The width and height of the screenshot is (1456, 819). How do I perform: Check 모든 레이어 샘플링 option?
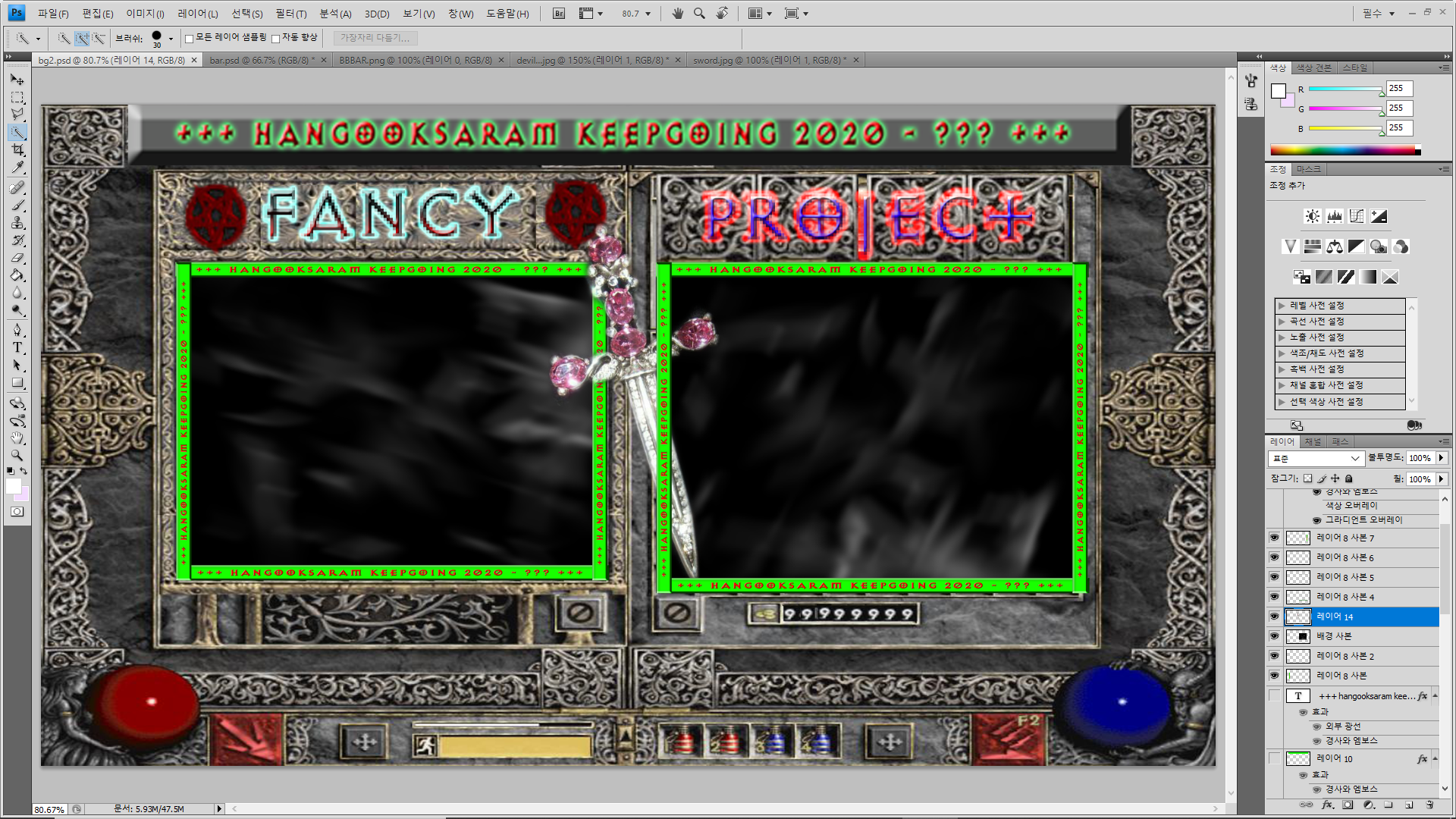(190, 38)
